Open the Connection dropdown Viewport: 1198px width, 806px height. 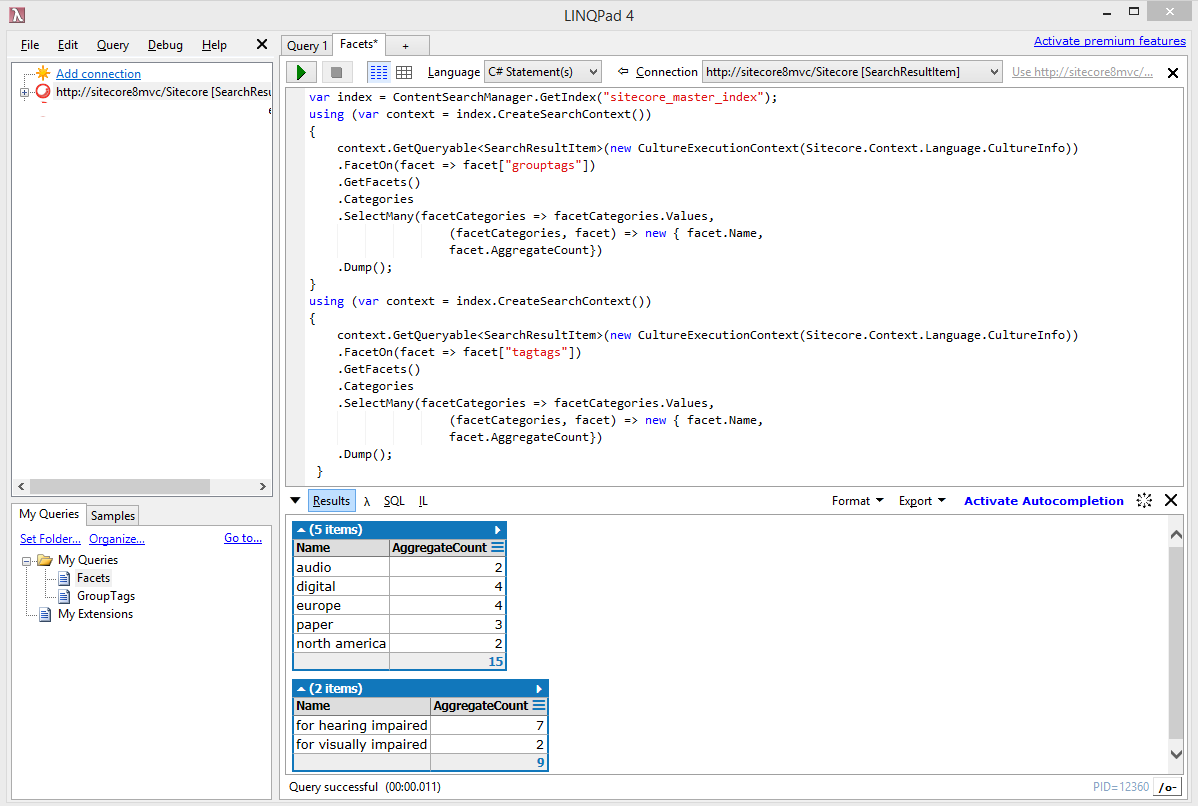851,72
